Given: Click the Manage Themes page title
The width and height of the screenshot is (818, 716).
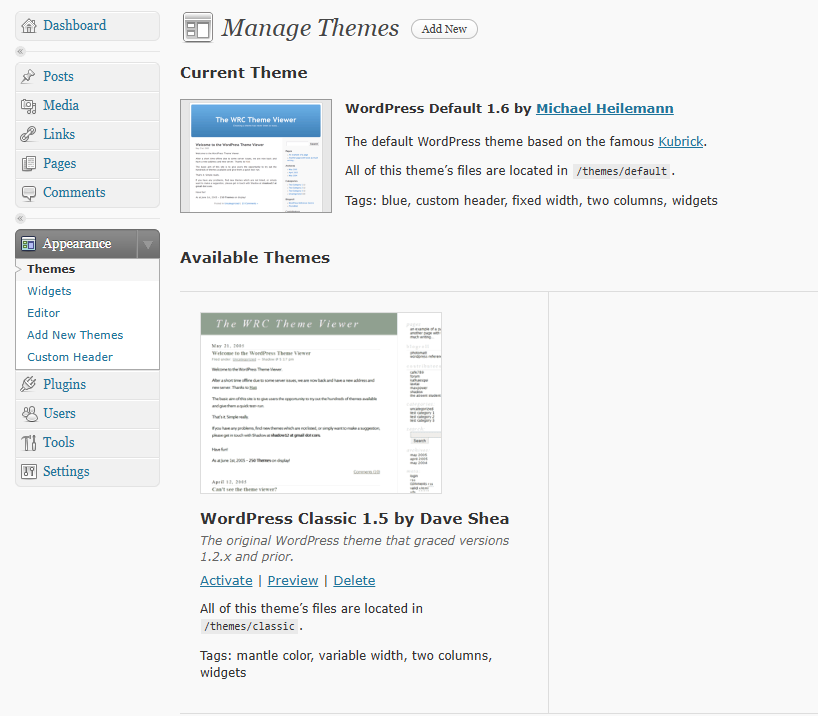Looking at the screenshot, I should [310, 28].
